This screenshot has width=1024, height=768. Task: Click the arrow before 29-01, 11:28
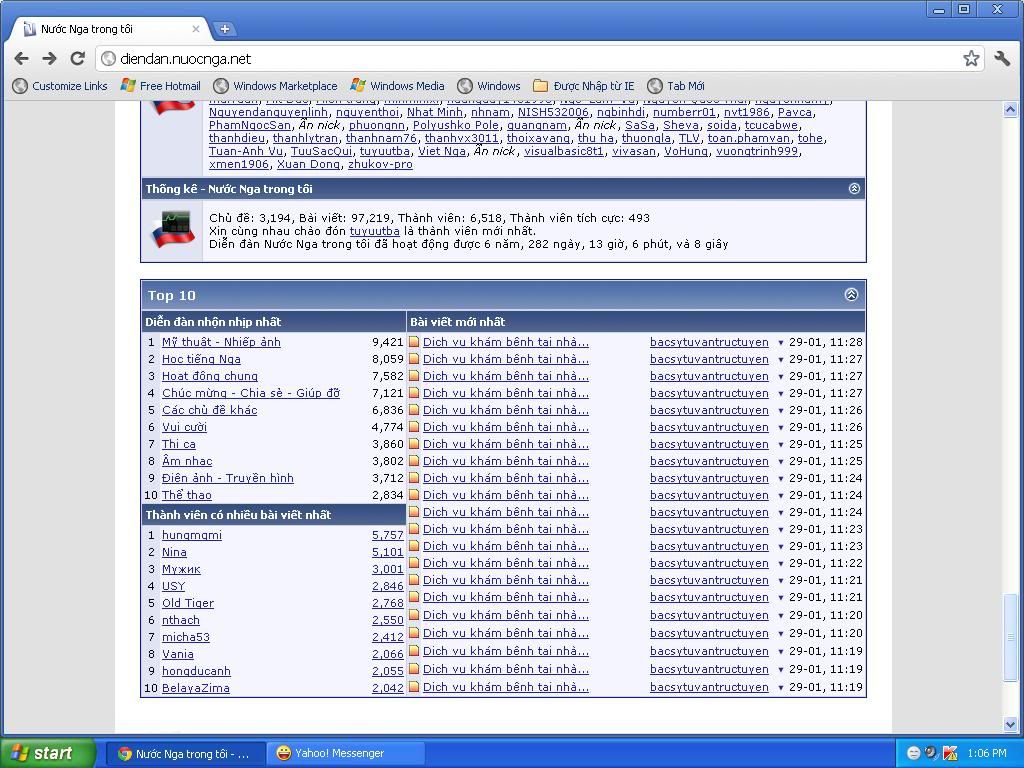[781, 343]
